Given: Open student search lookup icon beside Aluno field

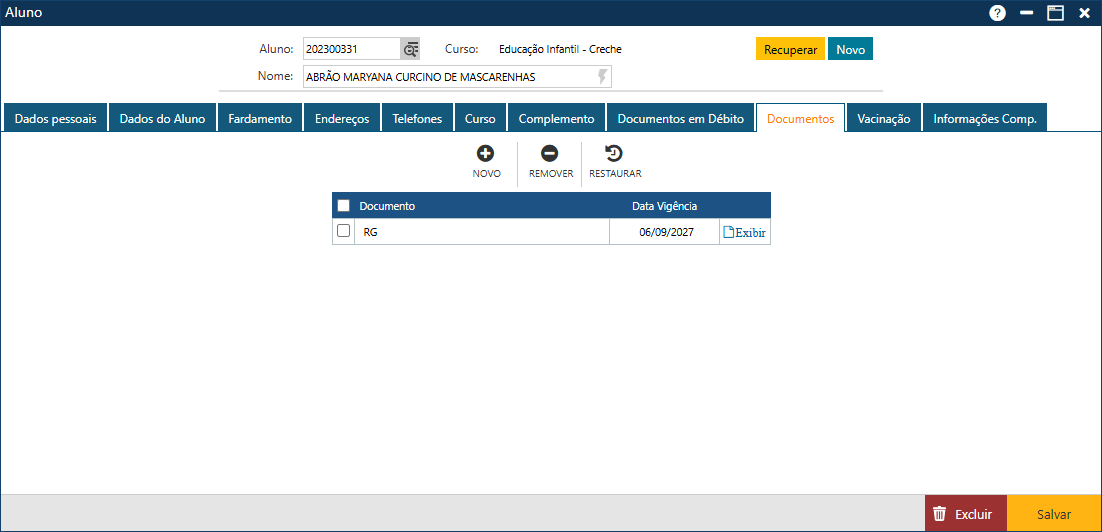Looking at the screenshot, I should coord(410,49).
